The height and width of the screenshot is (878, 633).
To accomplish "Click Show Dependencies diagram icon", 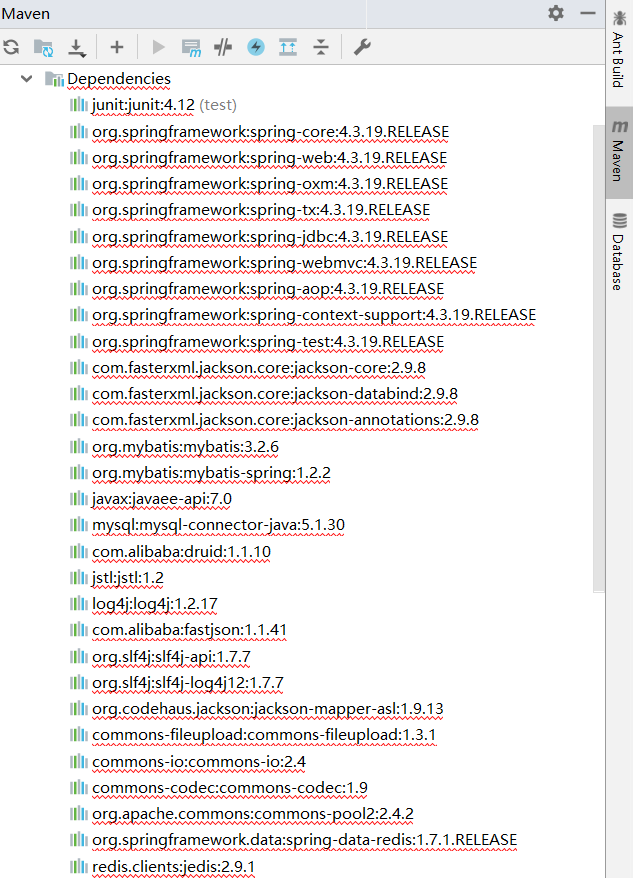I will point(288,47).
